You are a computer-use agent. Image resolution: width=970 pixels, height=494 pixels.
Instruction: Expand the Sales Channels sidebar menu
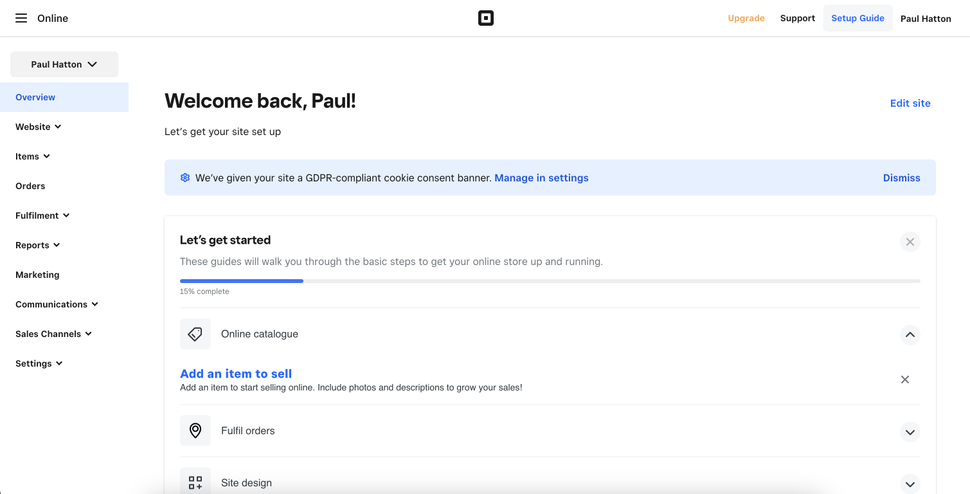tap(53, 334)
